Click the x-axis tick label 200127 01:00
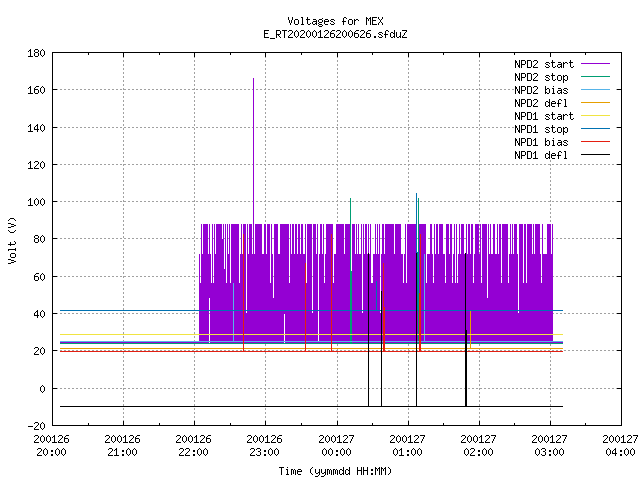Viewport: 640px width, 480px height. click(407, 446)
